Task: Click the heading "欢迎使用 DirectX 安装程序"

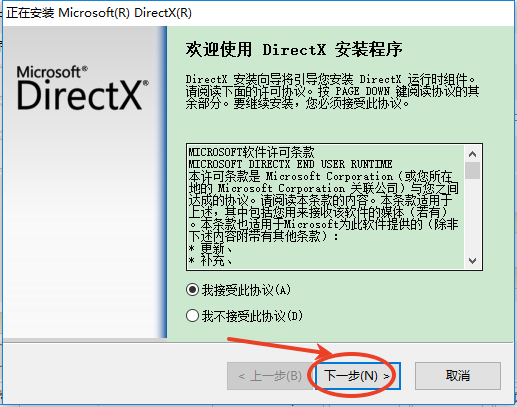Action: pos(294,49)
